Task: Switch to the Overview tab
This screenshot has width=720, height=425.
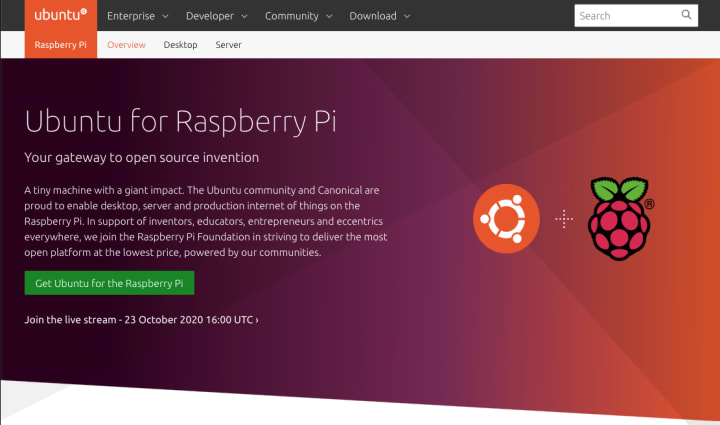Action: coord(126,45)
